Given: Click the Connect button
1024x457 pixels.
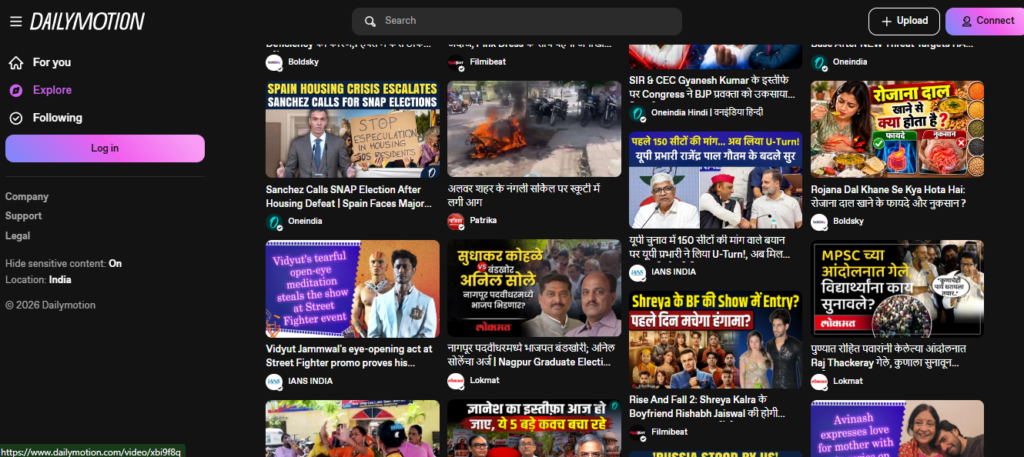Looking at the screenshot, I should 986,22.
